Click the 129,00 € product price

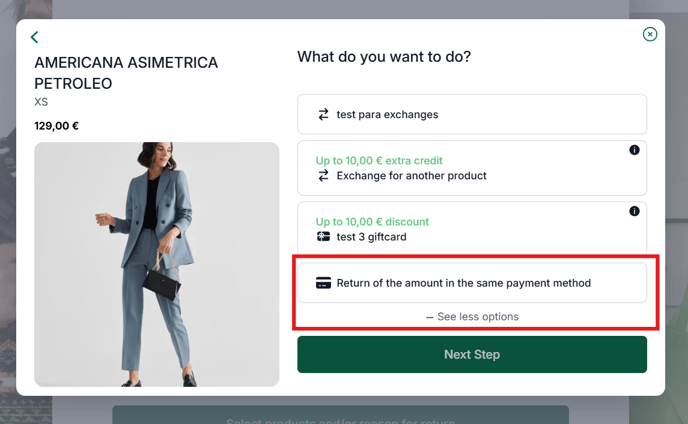coord(57,126)
